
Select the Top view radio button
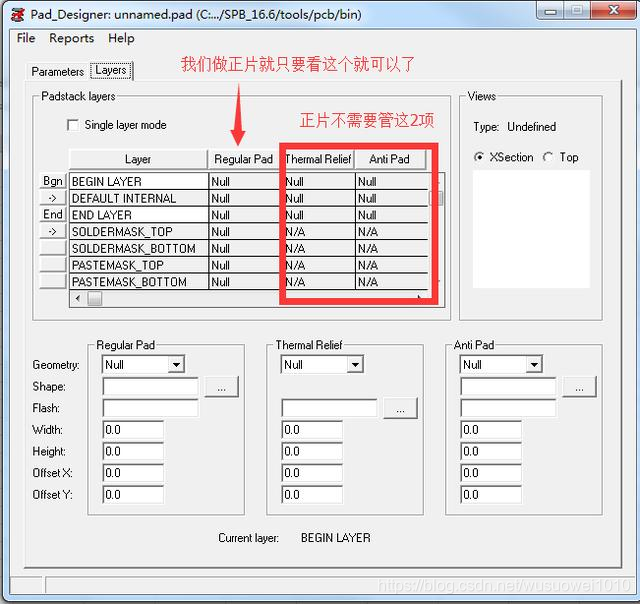tap(547, 157)
